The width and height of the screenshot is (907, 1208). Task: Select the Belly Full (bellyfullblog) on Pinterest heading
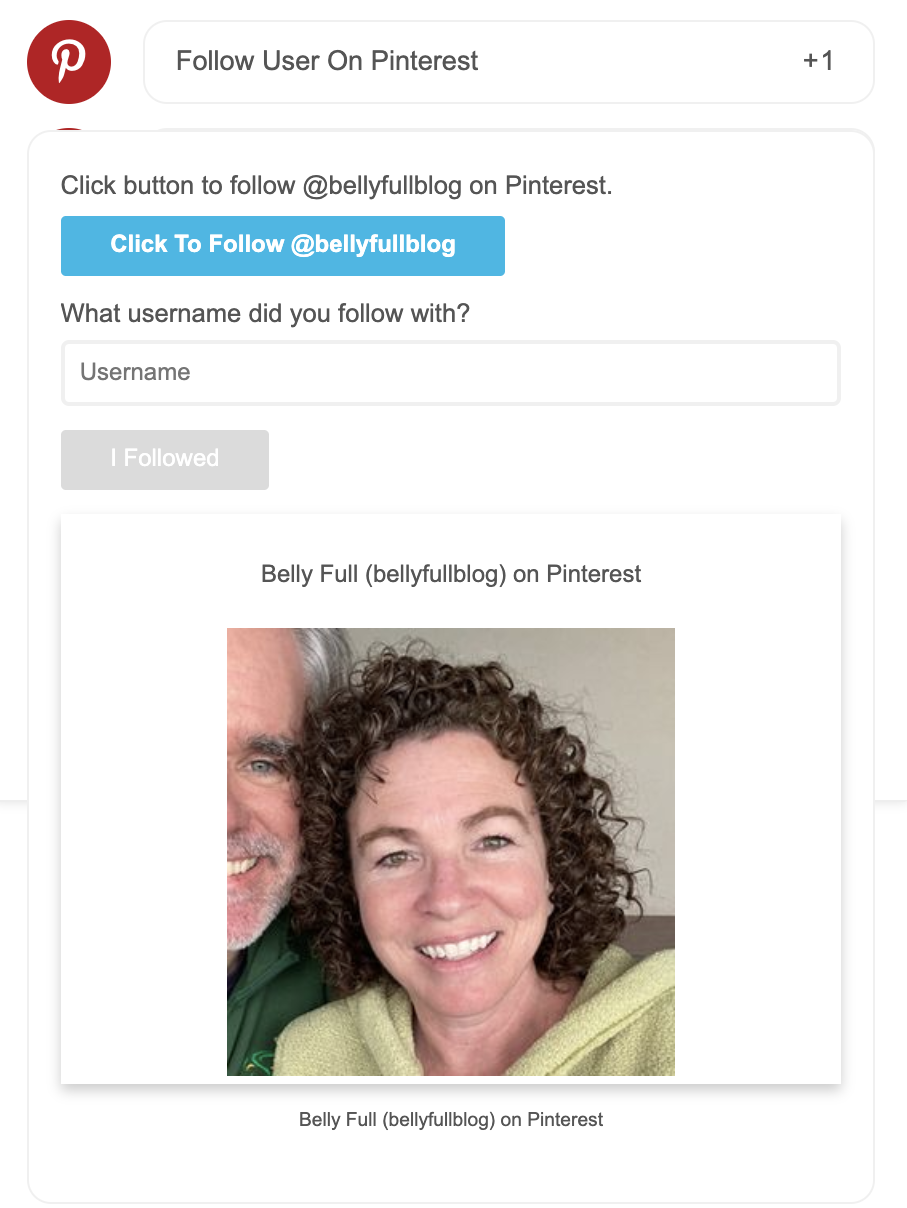[450, 574]
